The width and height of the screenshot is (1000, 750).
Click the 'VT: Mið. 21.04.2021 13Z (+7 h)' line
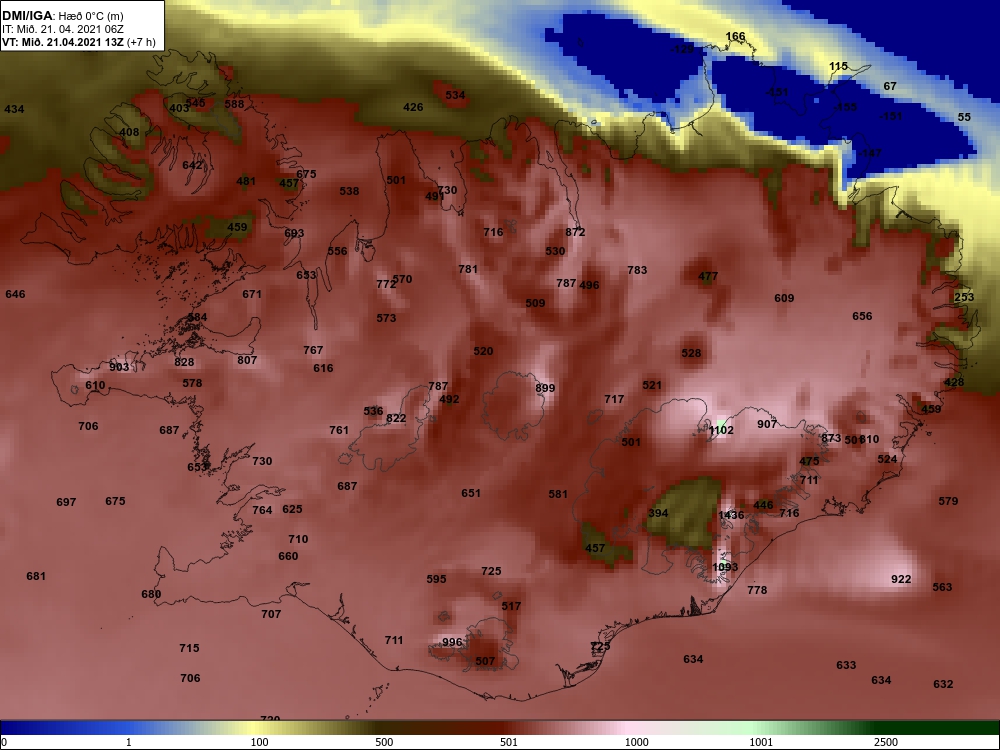point(78,42)
